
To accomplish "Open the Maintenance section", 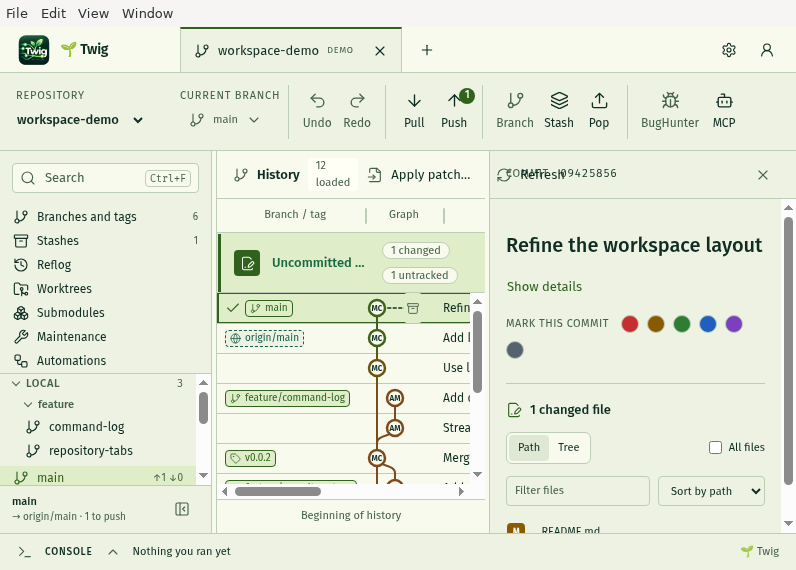I will (x=106, y=337).
